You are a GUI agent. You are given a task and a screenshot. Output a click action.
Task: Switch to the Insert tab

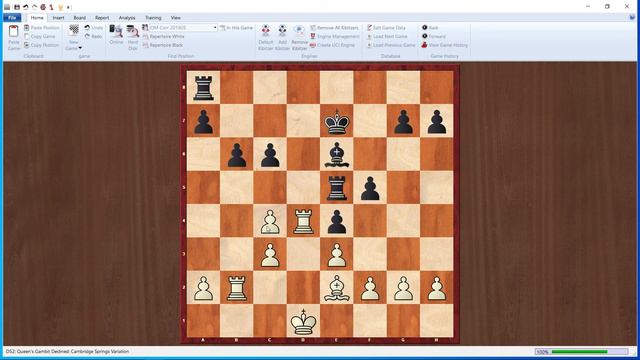(58, 18)
